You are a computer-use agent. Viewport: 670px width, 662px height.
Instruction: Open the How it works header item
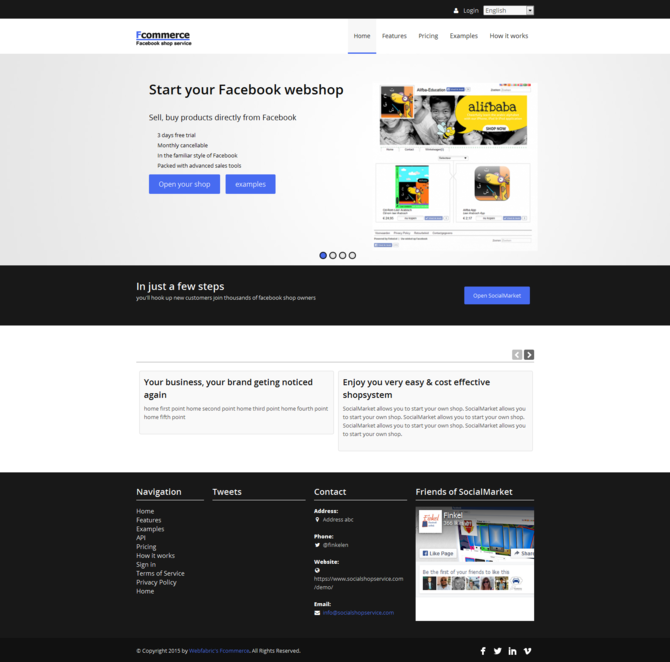tap(508, 36)
